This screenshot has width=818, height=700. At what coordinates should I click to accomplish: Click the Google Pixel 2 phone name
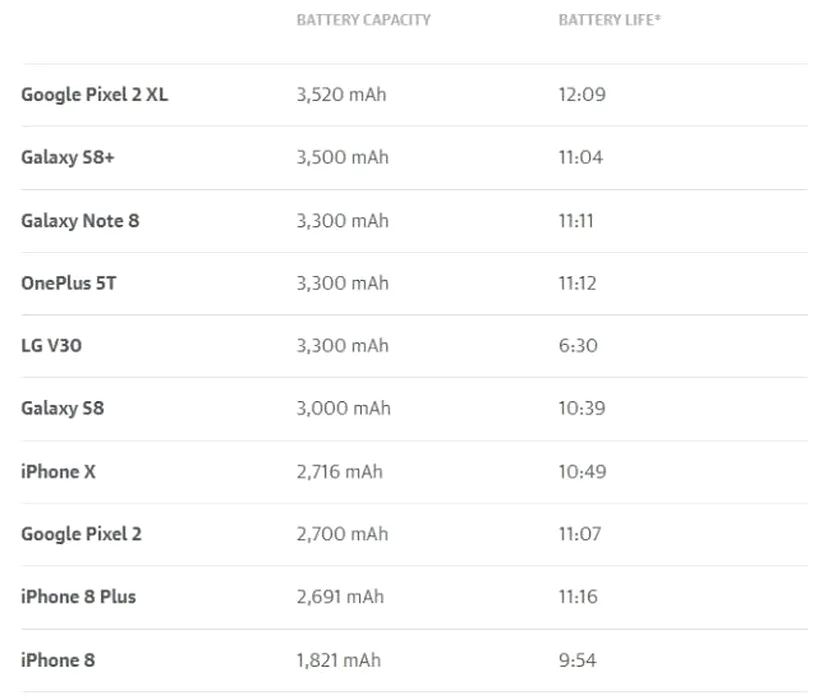(81, 534)
